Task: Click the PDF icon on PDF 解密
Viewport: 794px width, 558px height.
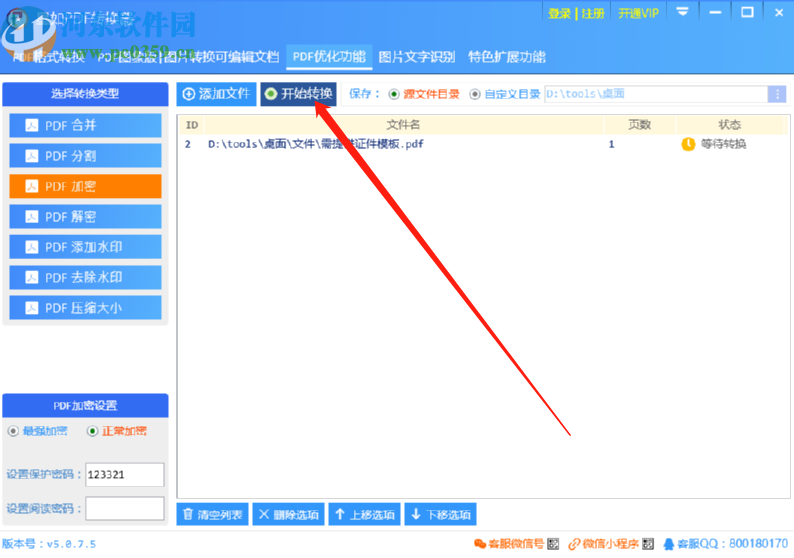Action: pyautogui.click(x=31, y=217)
